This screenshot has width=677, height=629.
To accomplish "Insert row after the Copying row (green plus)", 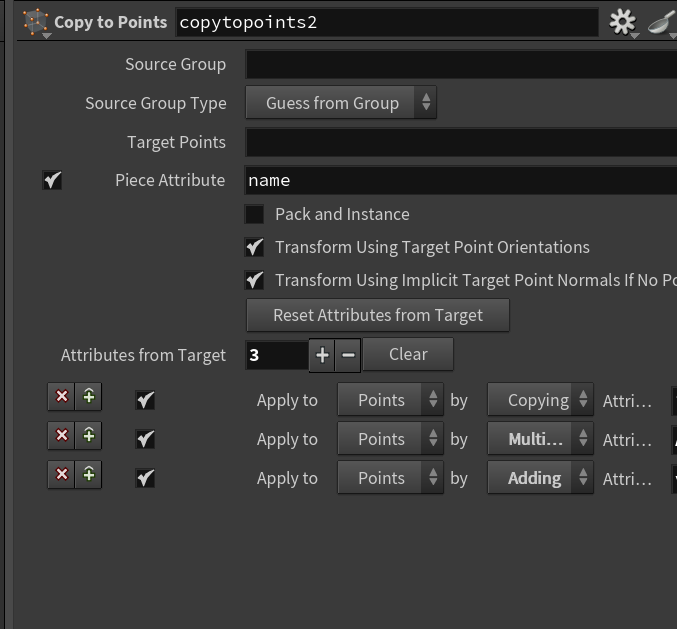I will click(x=89, y=396).
